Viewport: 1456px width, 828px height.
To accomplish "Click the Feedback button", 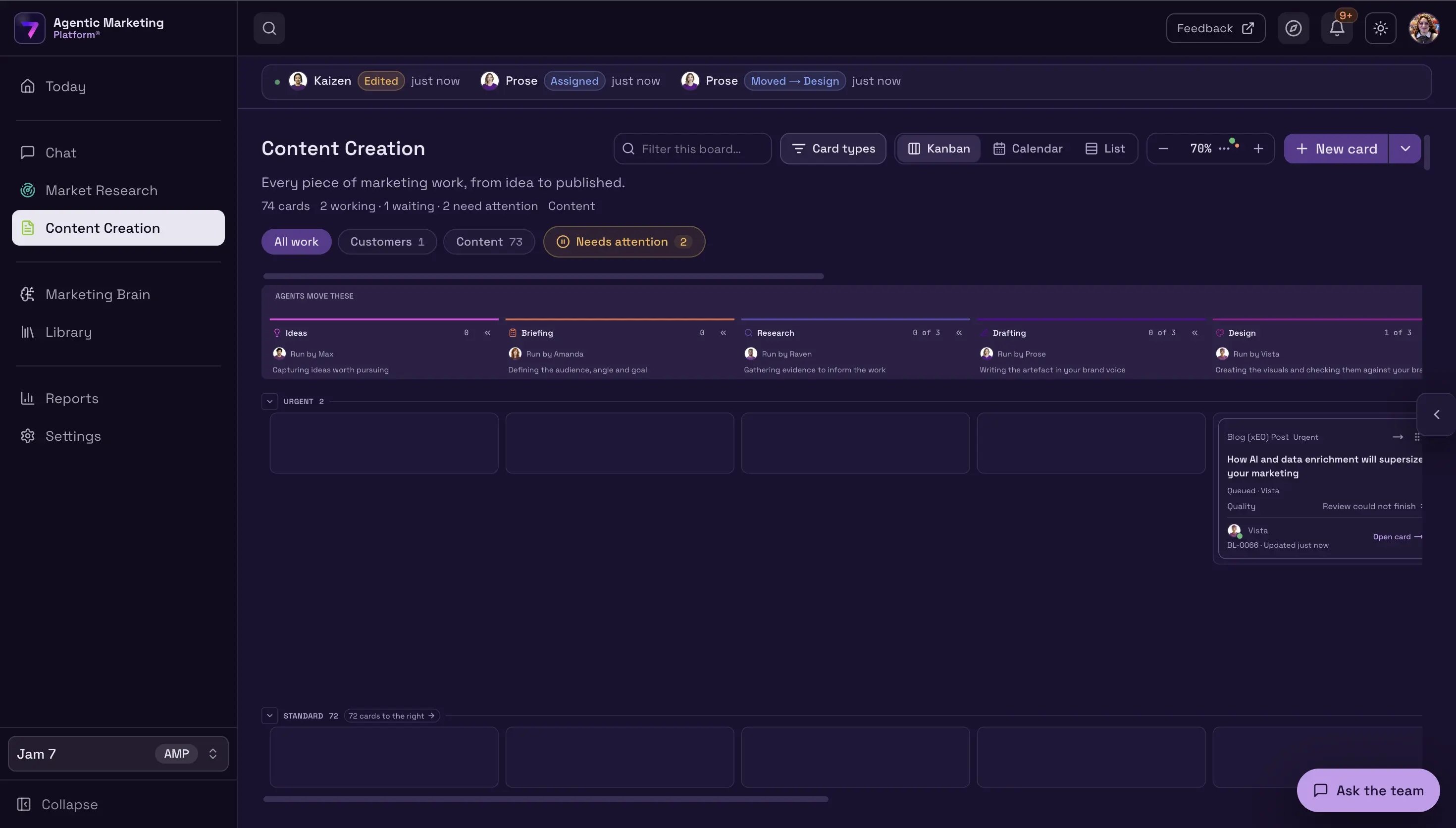I will (1215, 28).
